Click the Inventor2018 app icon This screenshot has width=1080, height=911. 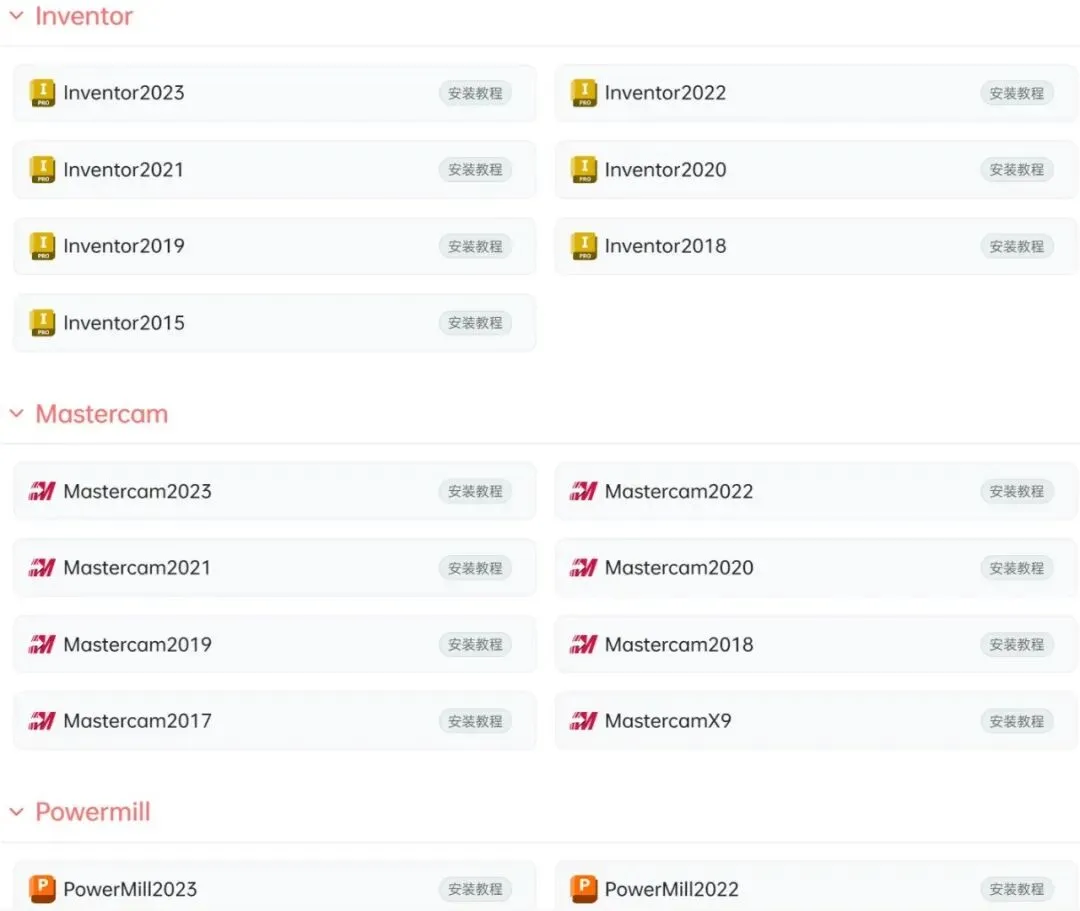(584, 246)
